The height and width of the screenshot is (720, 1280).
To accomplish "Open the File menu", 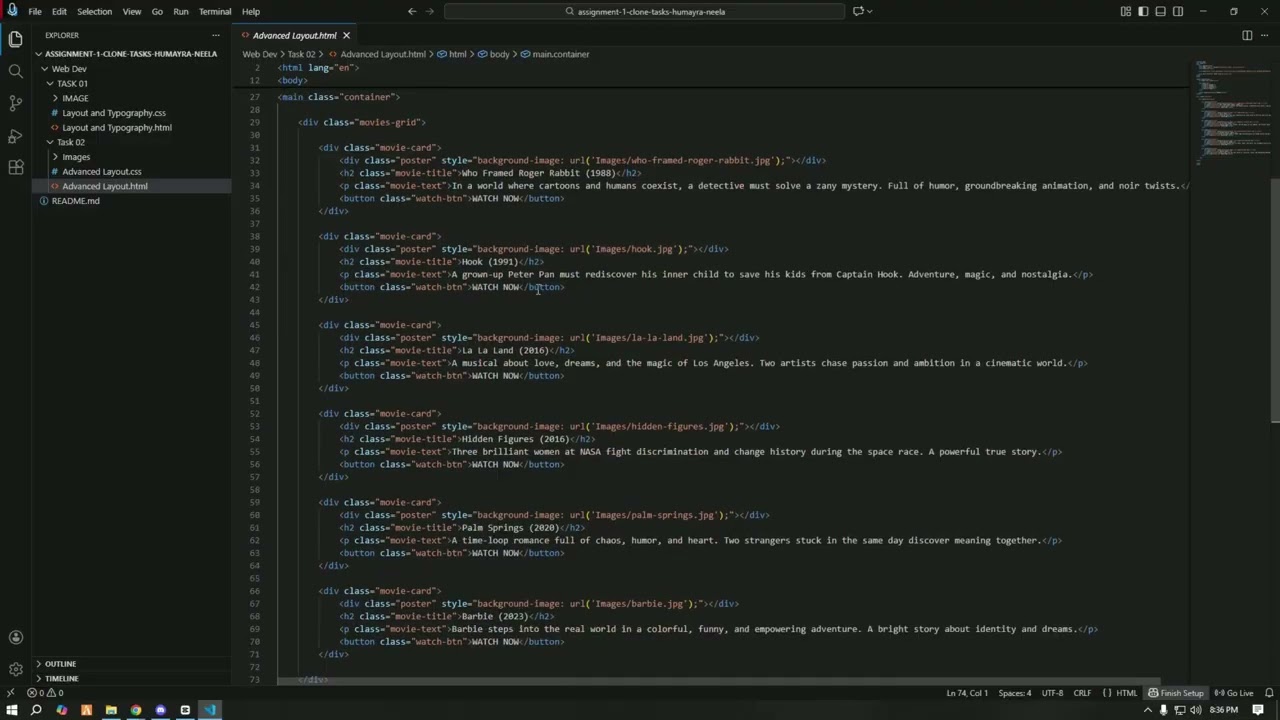I will coord(35,11).
